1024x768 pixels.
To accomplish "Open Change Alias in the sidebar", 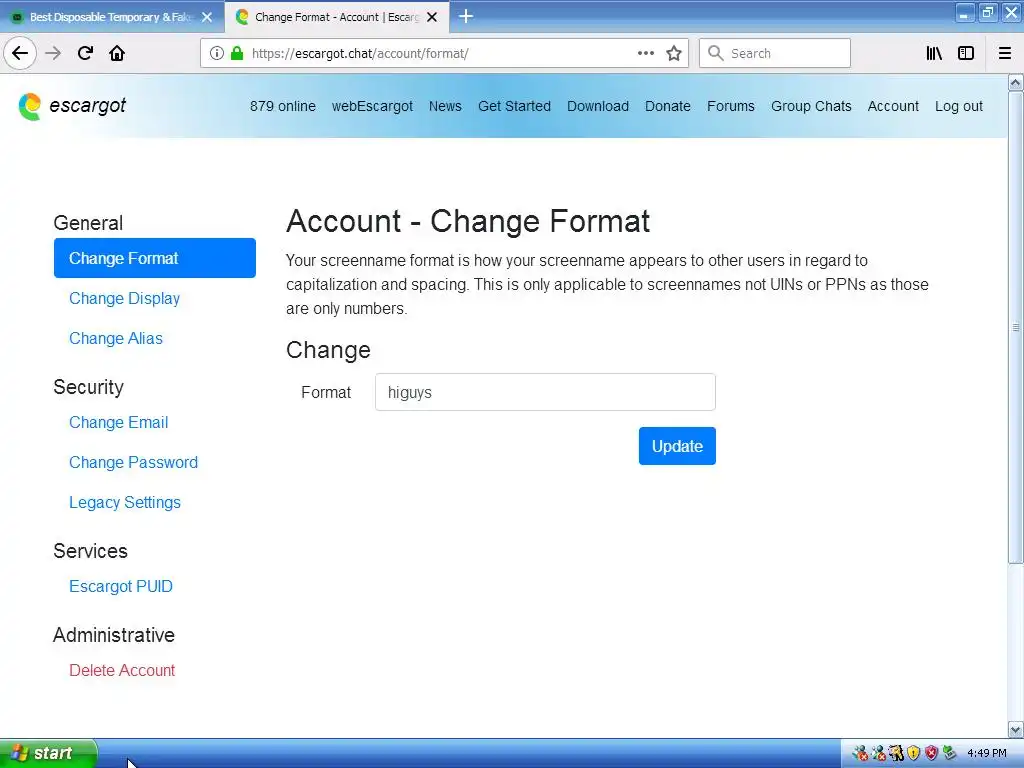I will [x=116, y=338].
